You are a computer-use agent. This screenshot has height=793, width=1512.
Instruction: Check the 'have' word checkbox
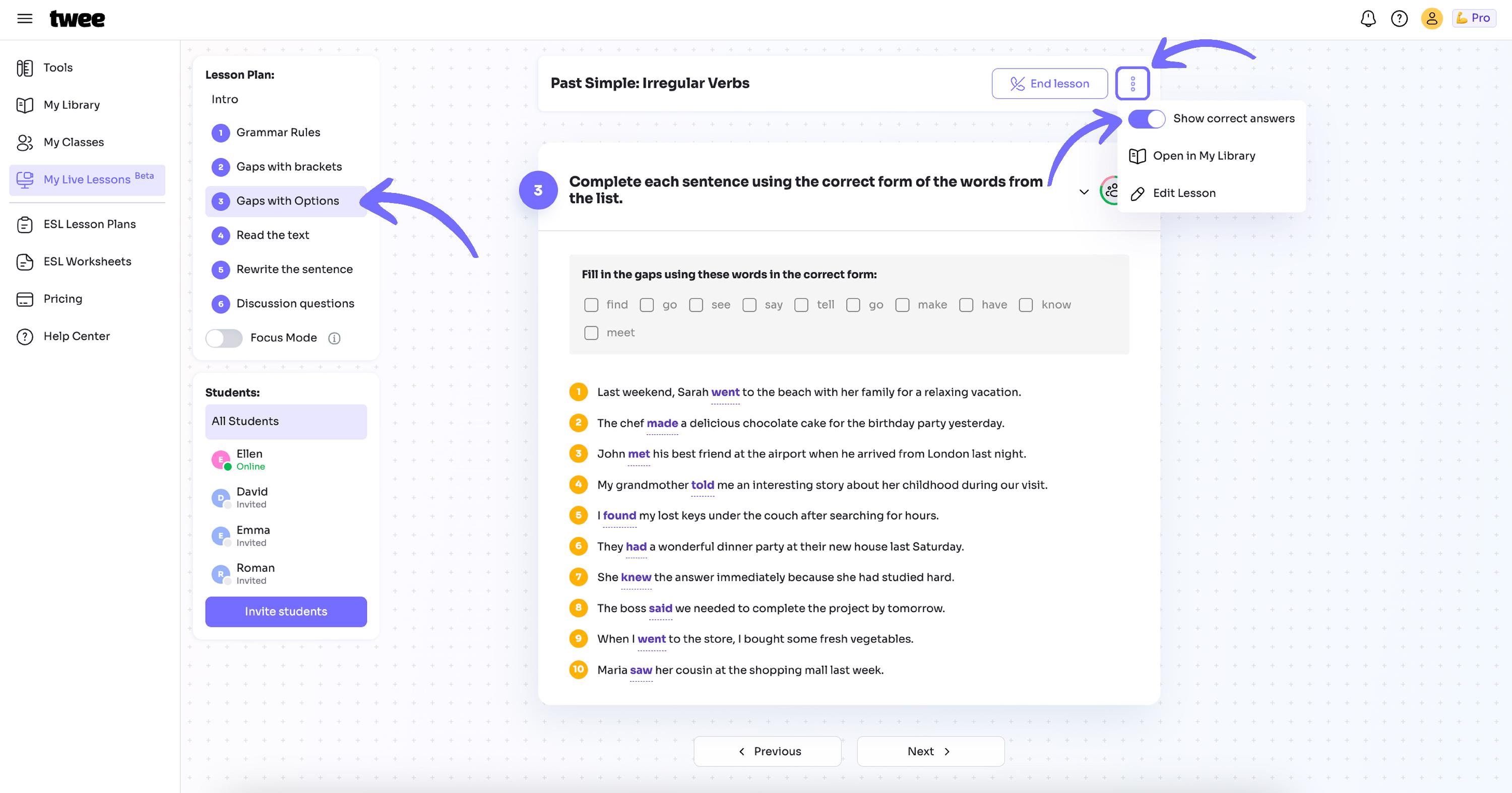(966, 305)
